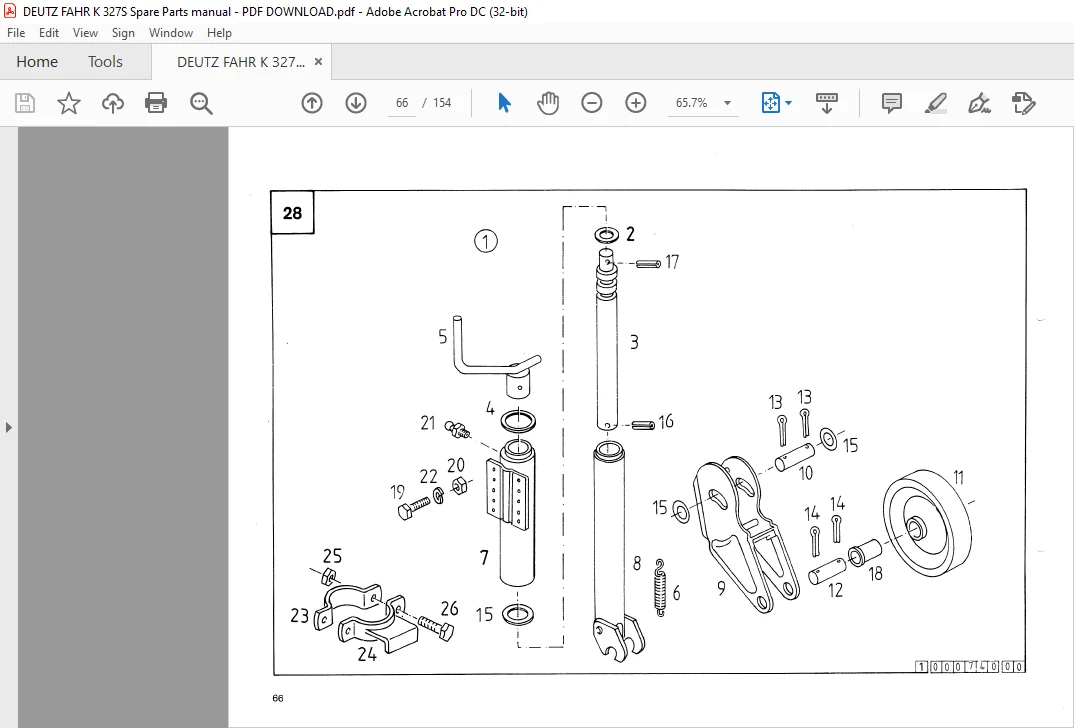Open the View menu
Screen dimensions: 1074x728
85,33
